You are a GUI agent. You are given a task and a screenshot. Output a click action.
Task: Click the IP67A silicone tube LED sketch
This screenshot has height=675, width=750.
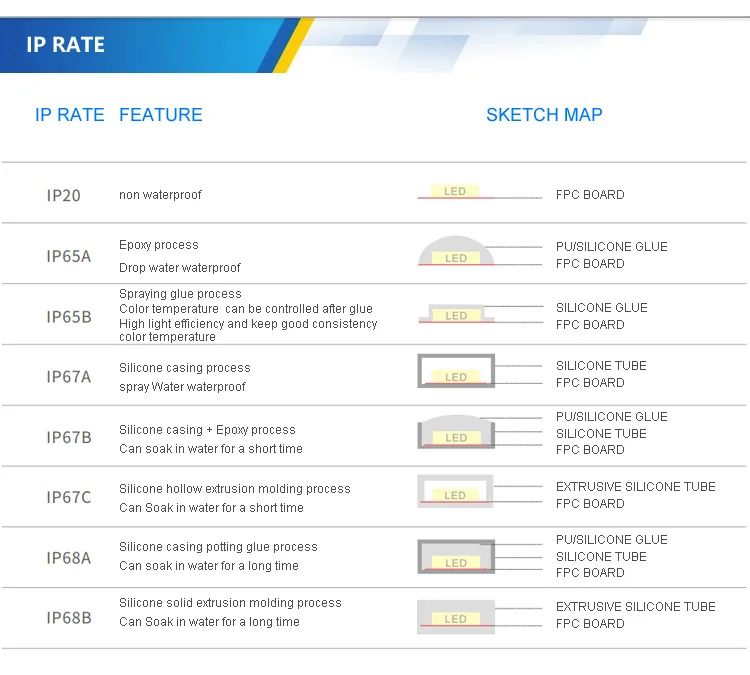(455, 371)
